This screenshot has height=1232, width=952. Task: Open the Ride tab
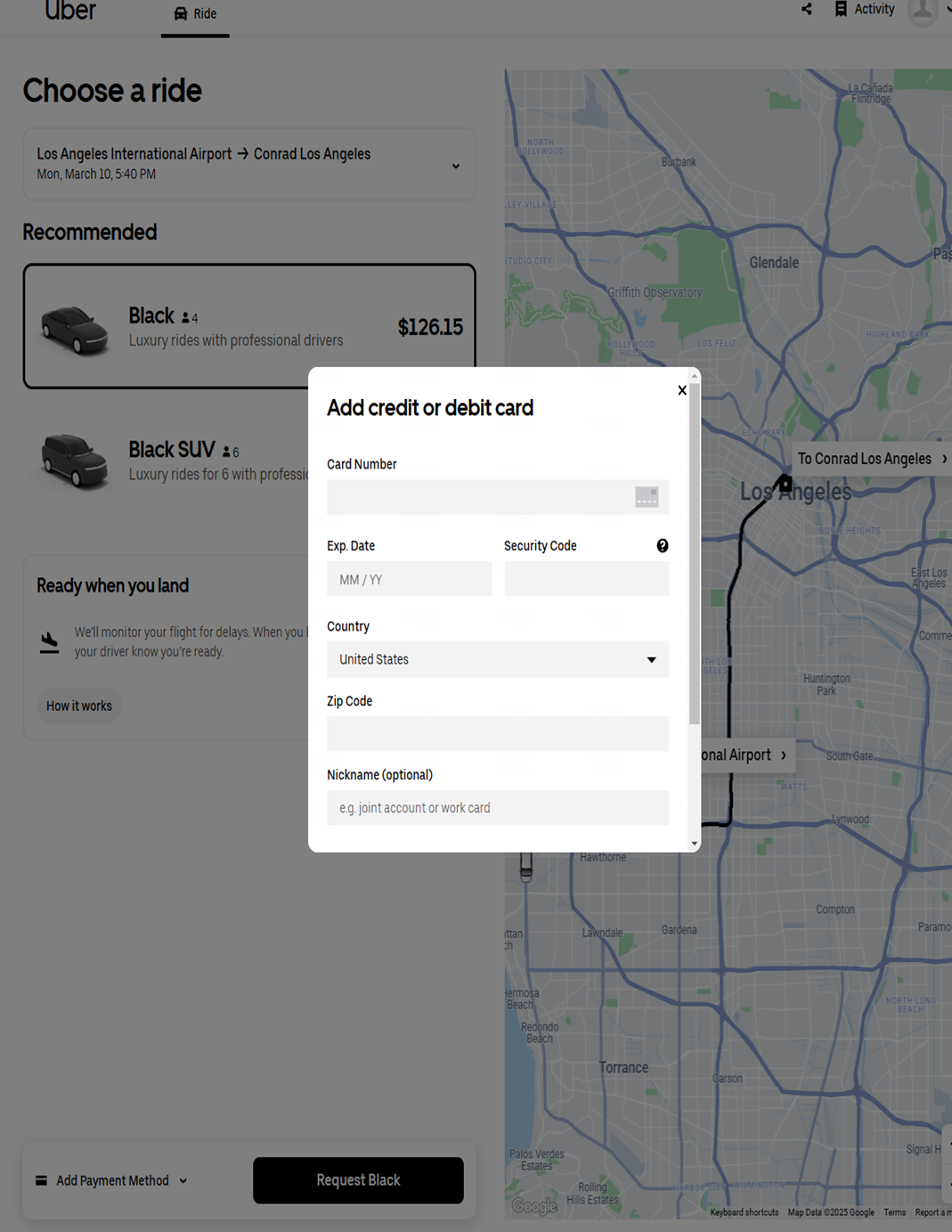click(x=195, y=14)
